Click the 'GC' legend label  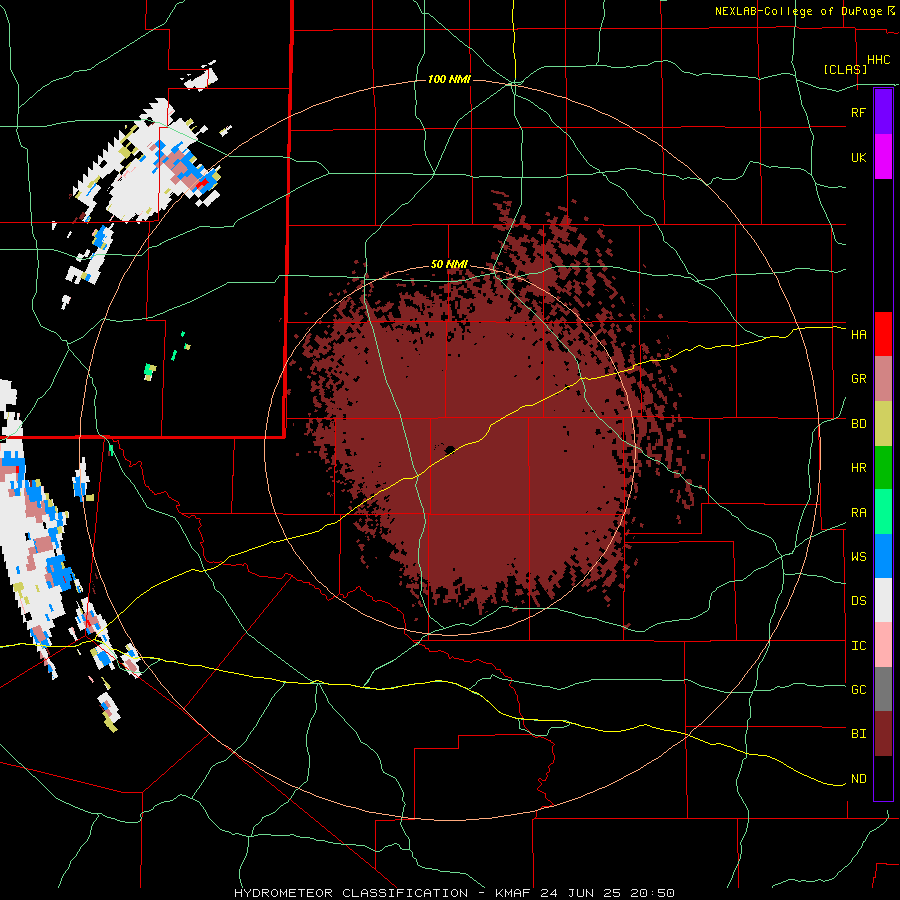858,690
